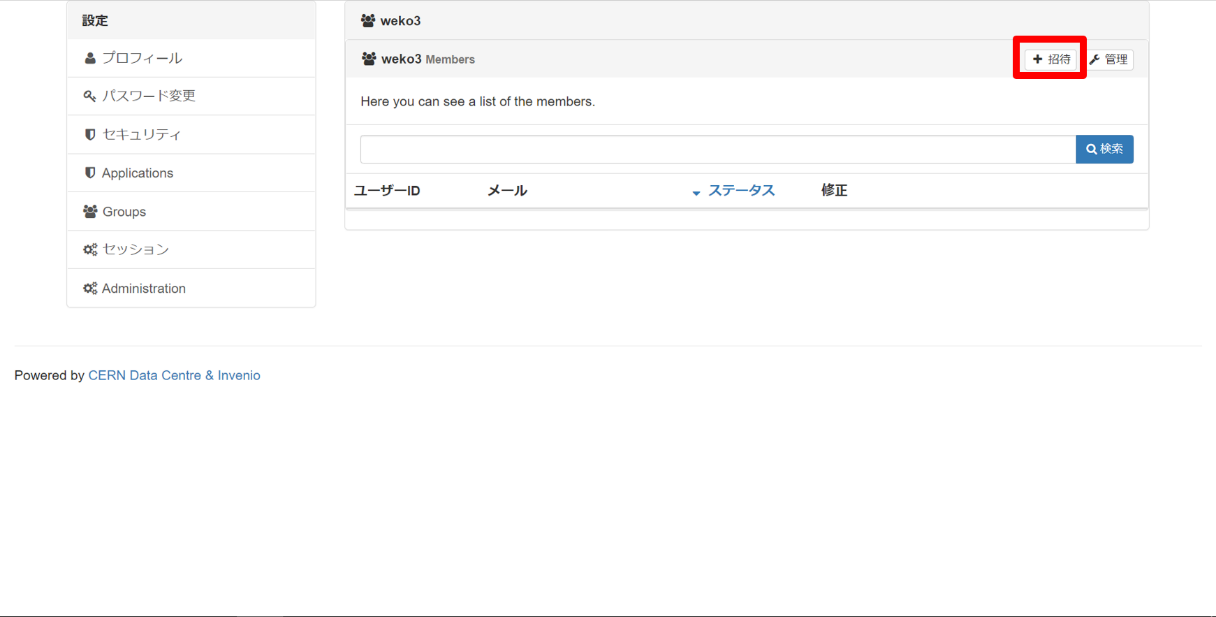Click the メール column header

[x=507, y=191]
